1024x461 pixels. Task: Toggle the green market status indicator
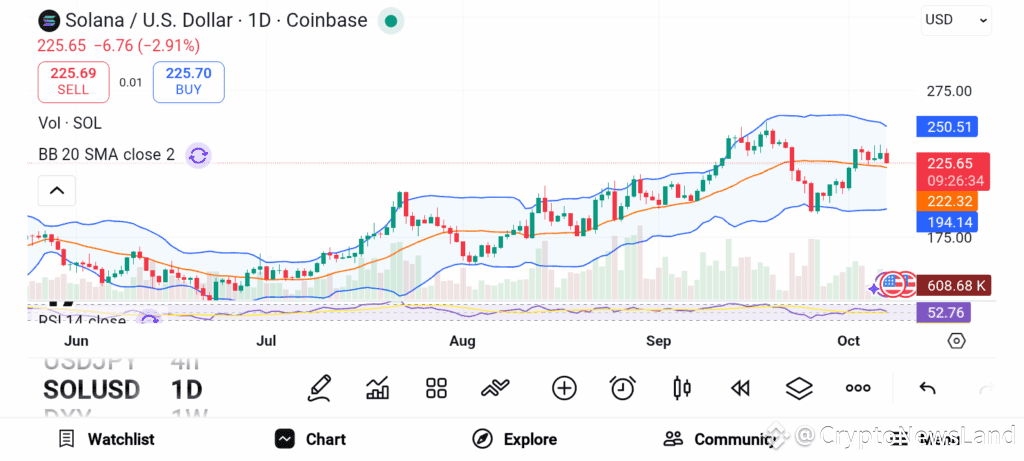(391, 20)
